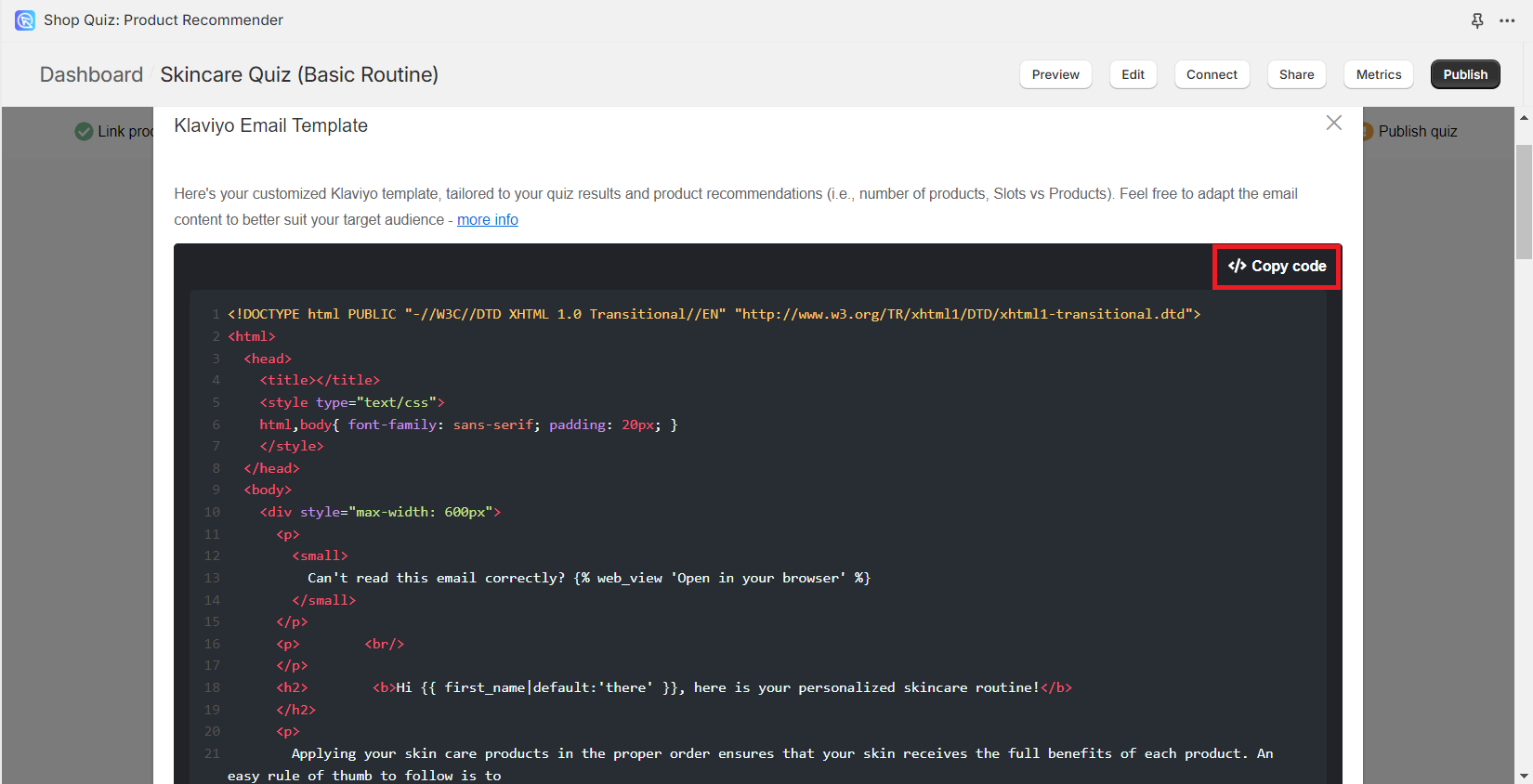Click the closing '</style>' tag line
The image size is (1533, 784).
[x=293, y=446]
